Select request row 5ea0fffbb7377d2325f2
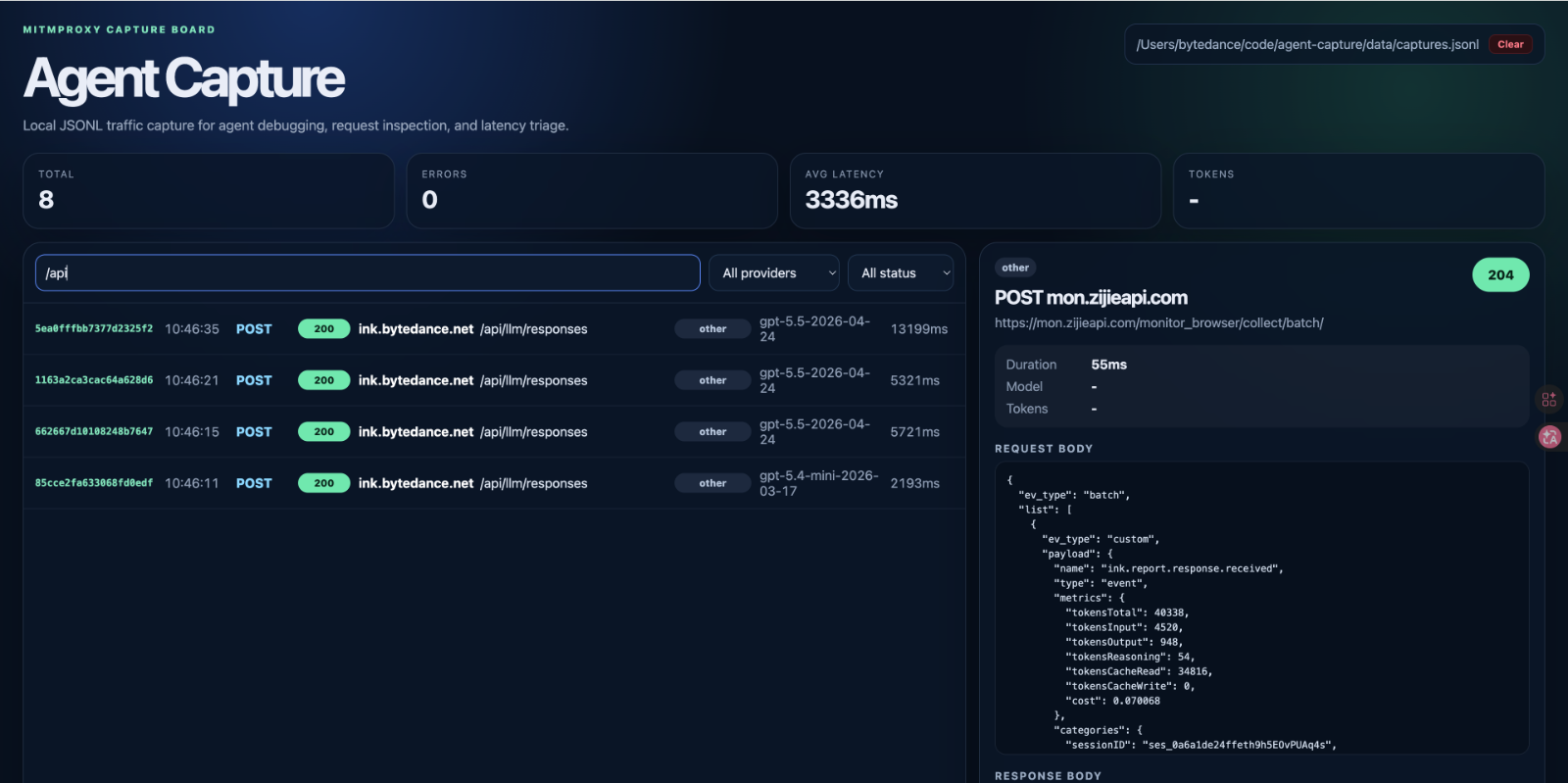The height and width of the screenshot is (783, 1568). coord(494,329)
